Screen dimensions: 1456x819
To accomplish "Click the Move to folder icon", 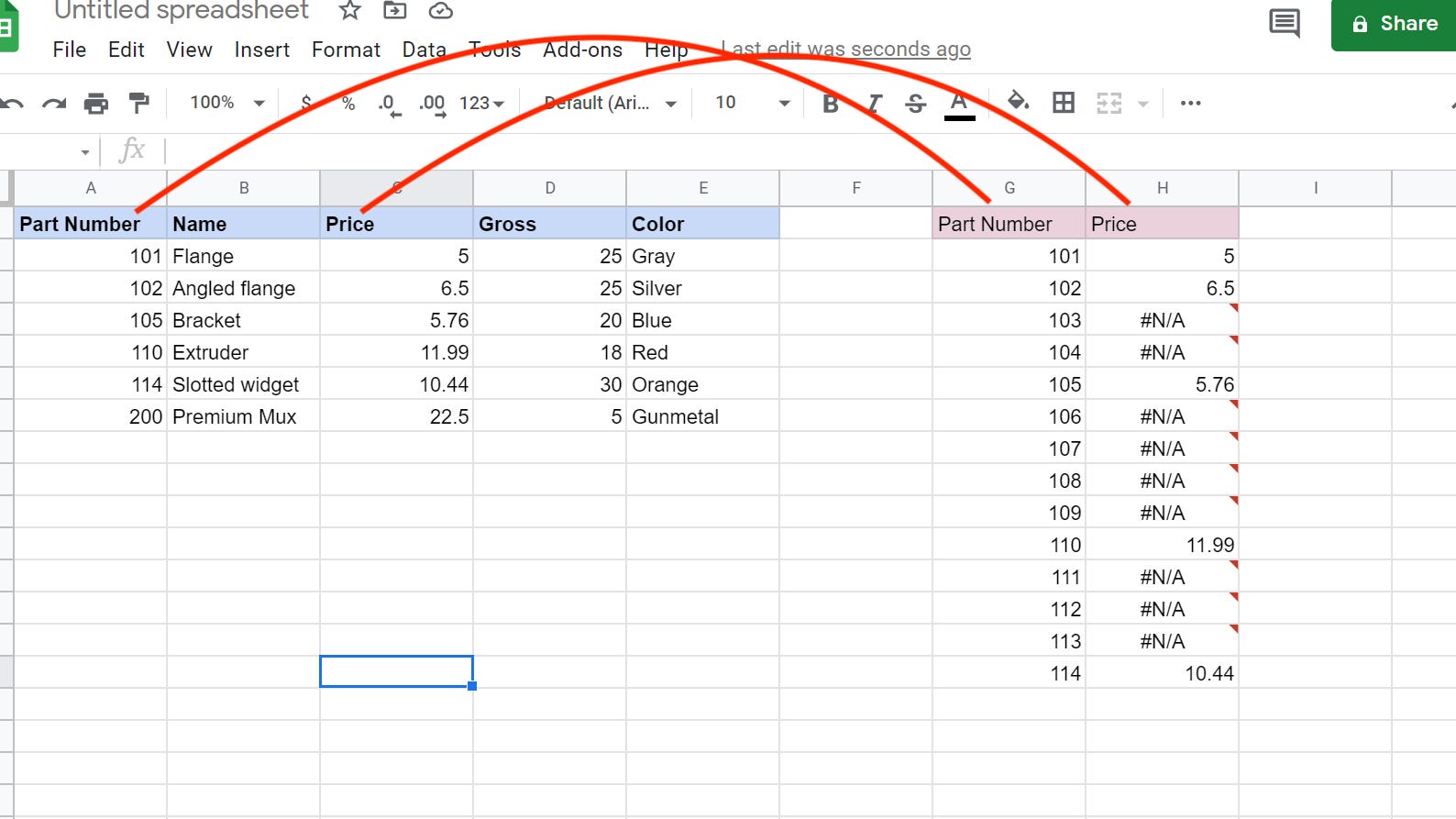I will [395, 11].
